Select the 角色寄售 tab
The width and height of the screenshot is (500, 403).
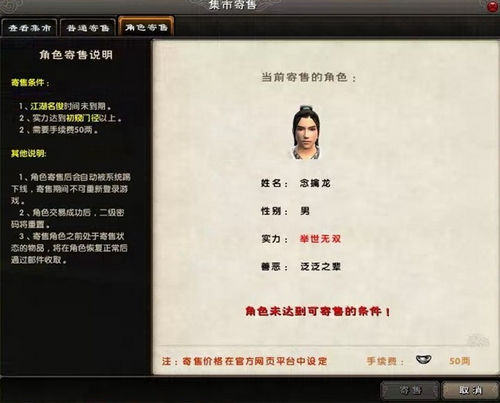tap(146, 27)
